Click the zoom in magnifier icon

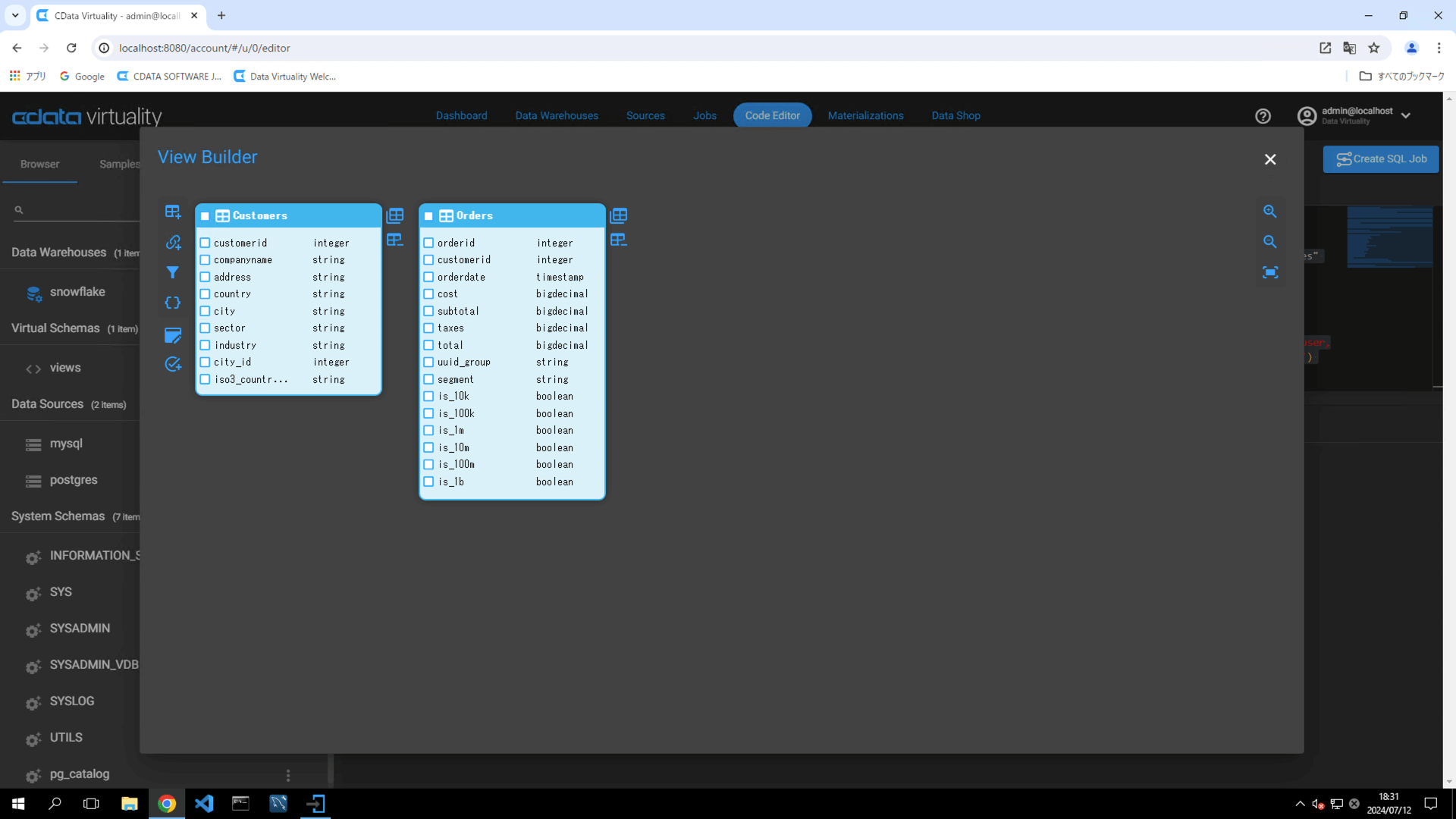click(1270, 212)
